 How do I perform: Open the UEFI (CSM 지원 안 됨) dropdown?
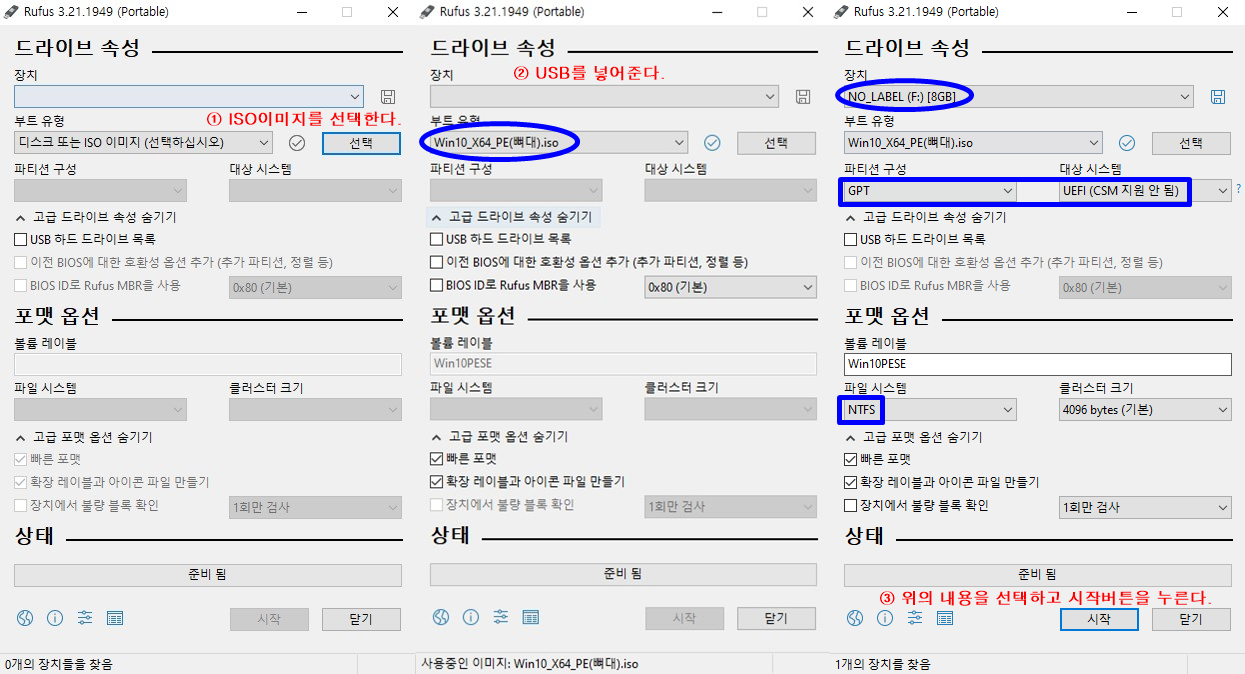1145,190
